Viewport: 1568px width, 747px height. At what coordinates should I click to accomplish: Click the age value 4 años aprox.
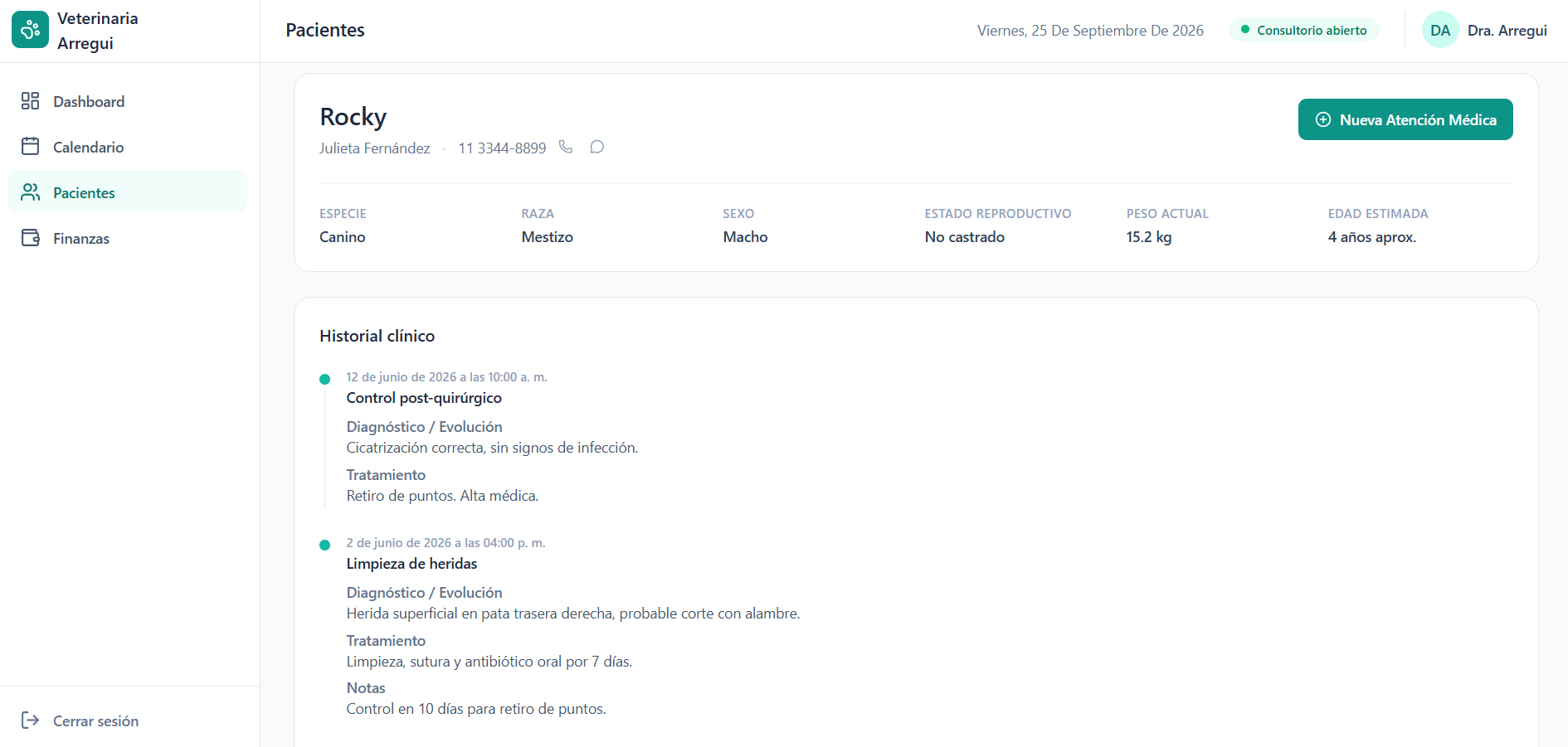1372,237
